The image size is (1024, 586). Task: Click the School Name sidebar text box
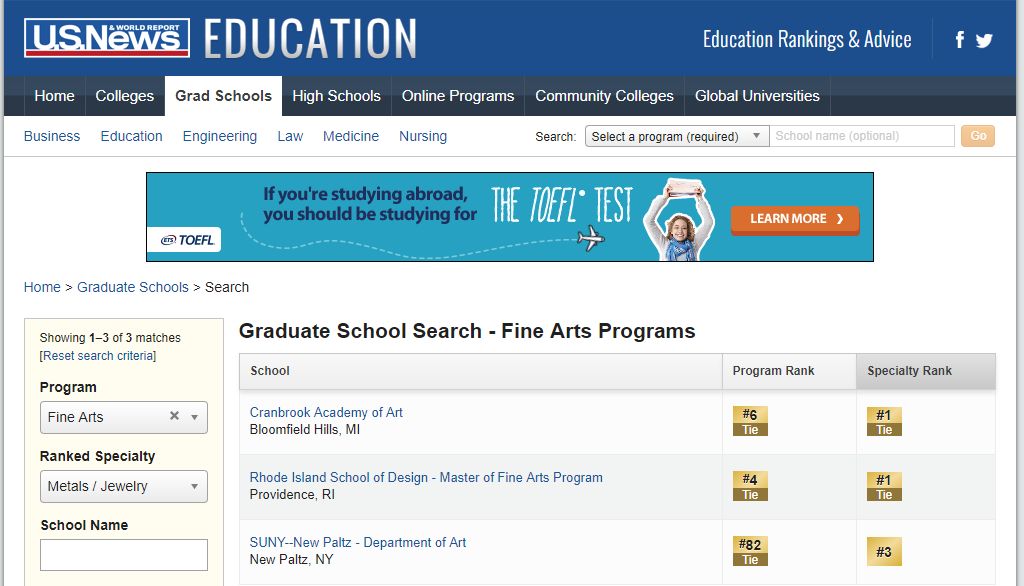124,555
